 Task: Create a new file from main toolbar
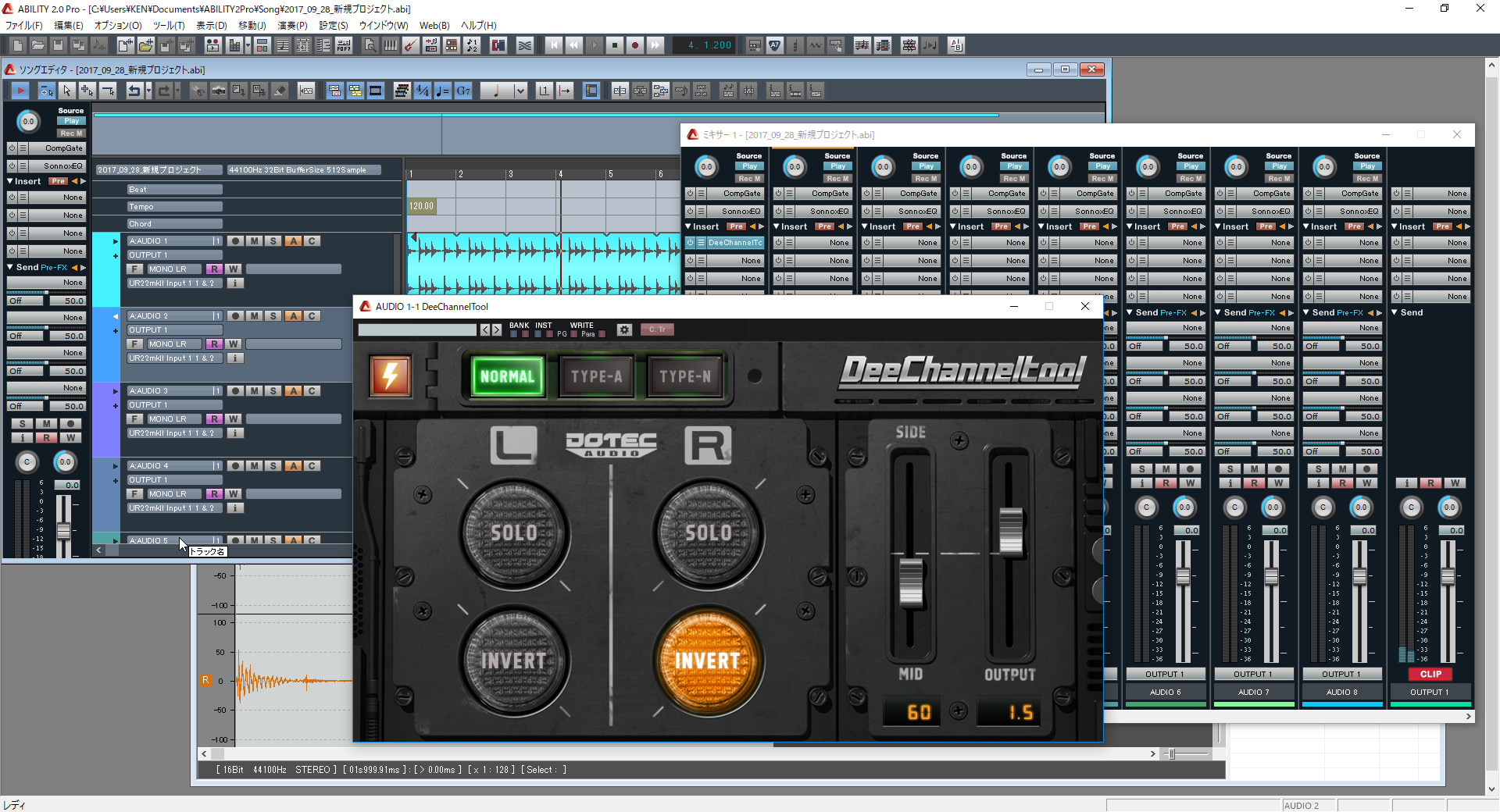tap(17, 45)
